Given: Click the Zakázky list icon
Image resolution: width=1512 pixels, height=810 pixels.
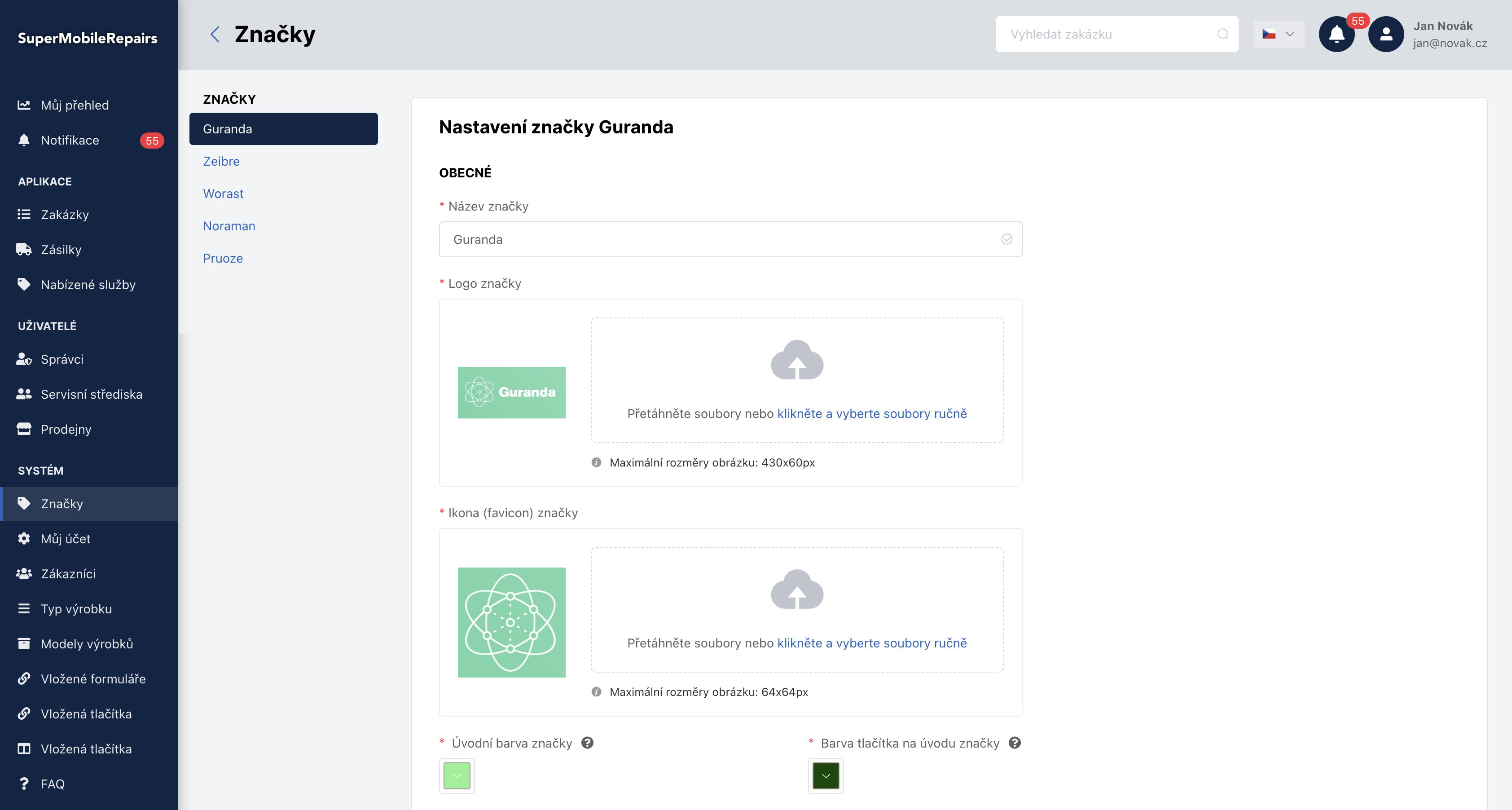Looking at the screenshot, I should click(23, 214).
